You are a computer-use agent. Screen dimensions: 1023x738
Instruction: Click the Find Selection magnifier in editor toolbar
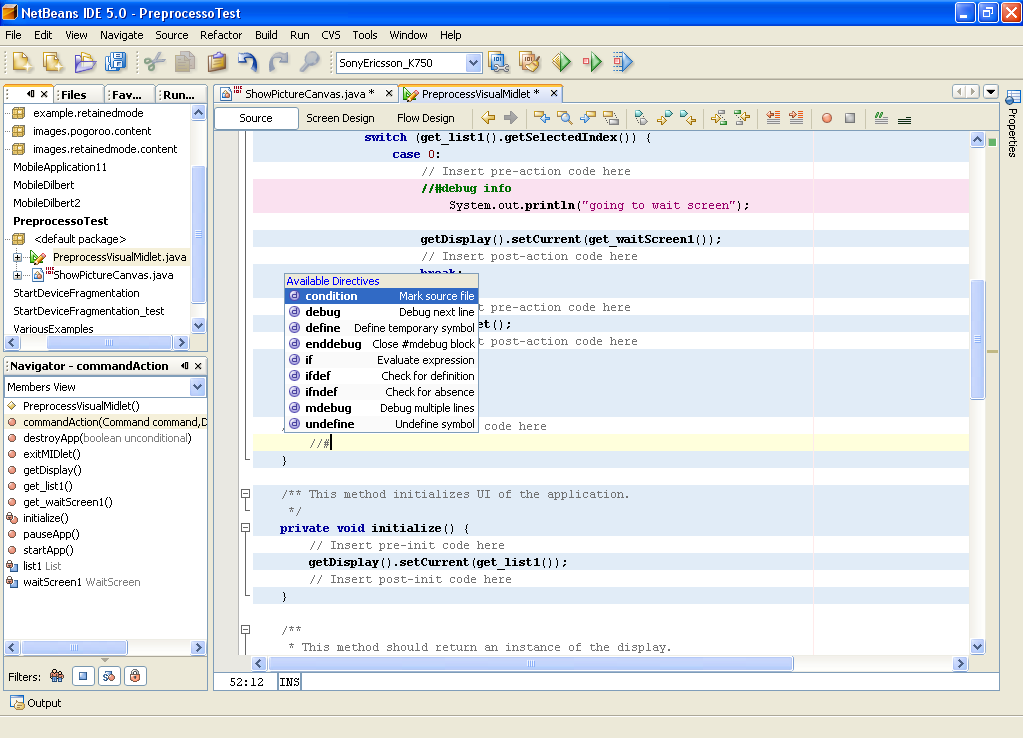(565, 118)
